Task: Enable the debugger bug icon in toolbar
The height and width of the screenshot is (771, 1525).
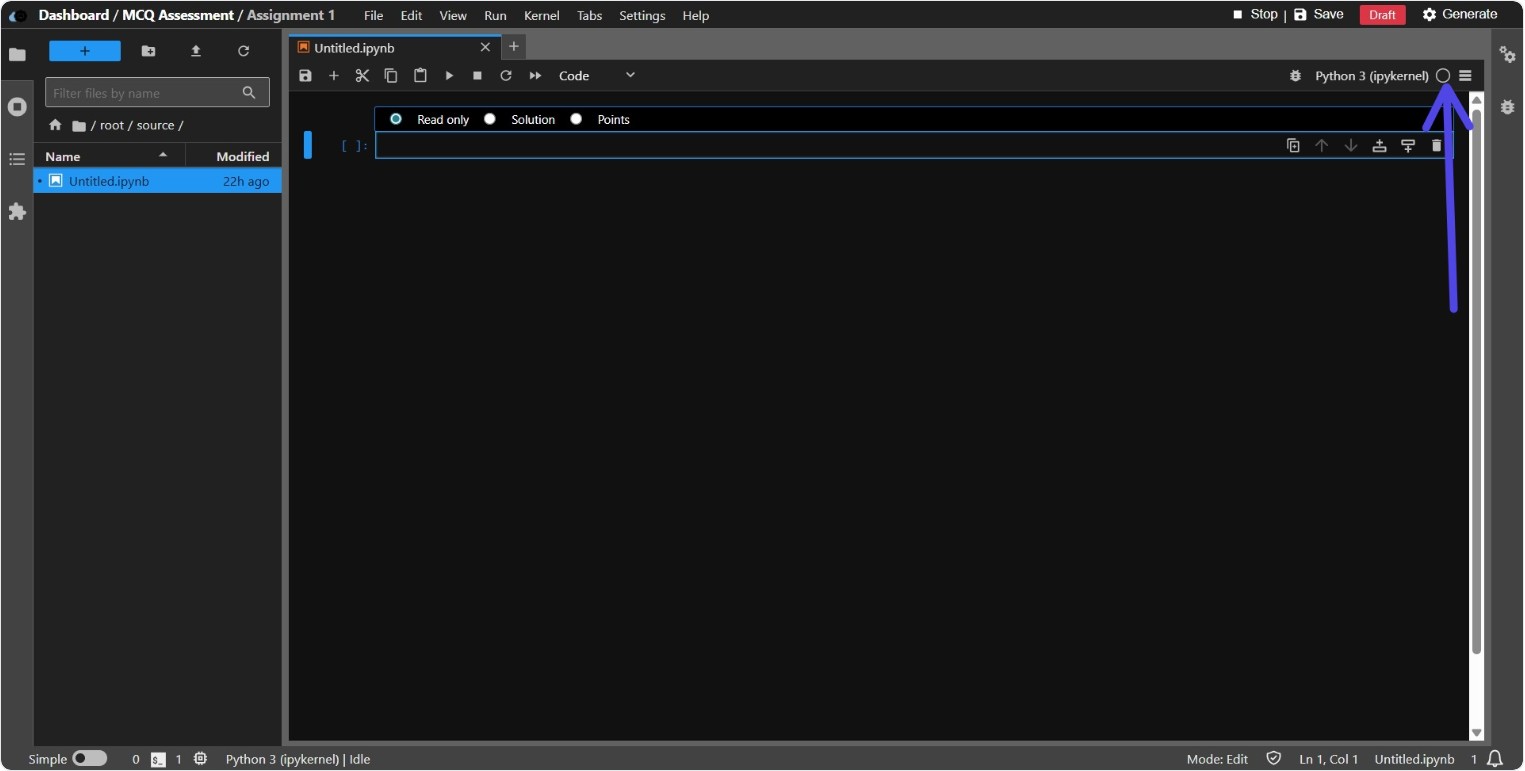Action: [1296, 75]
